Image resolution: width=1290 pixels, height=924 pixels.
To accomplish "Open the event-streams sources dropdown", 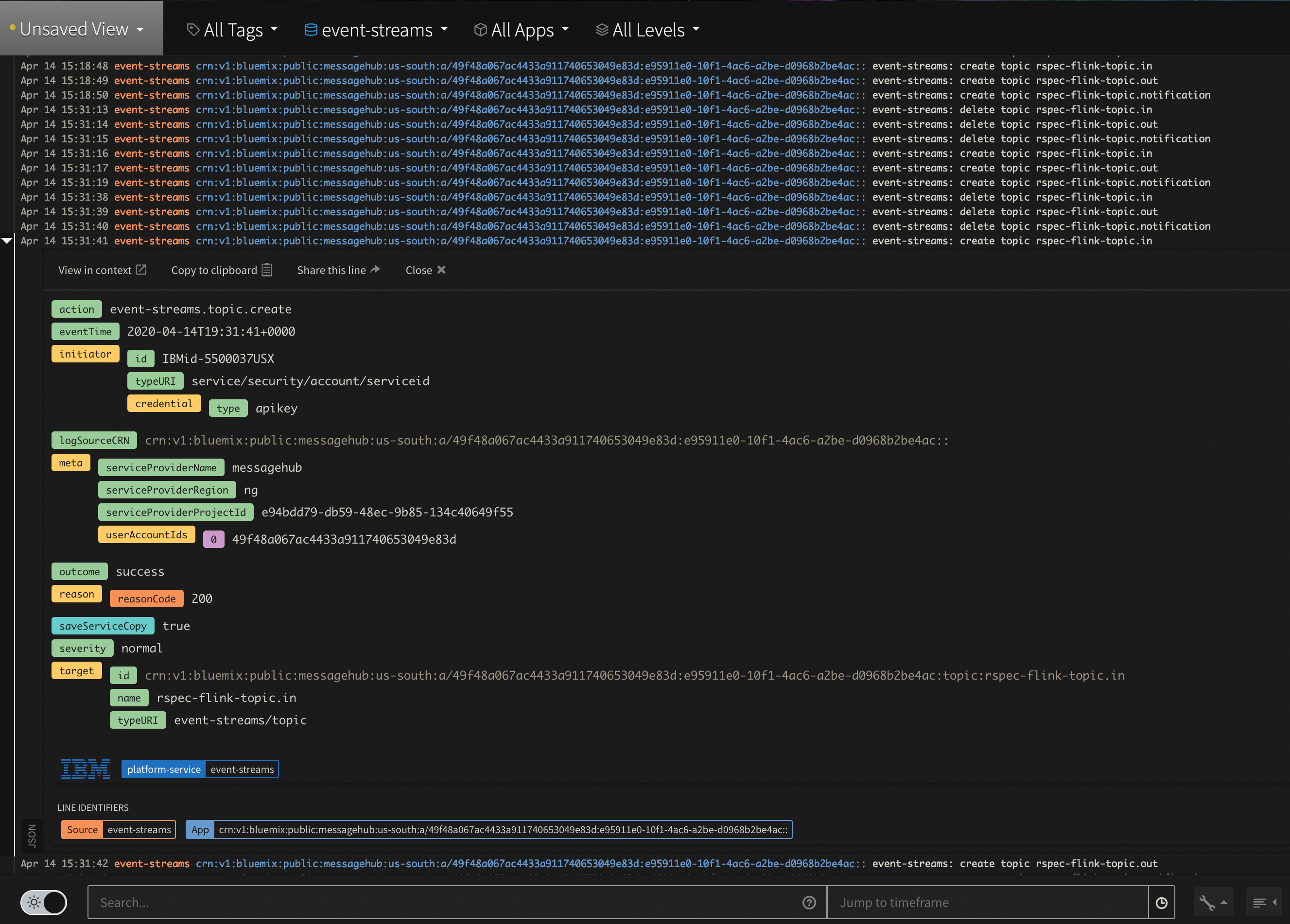I will point(376,30).
